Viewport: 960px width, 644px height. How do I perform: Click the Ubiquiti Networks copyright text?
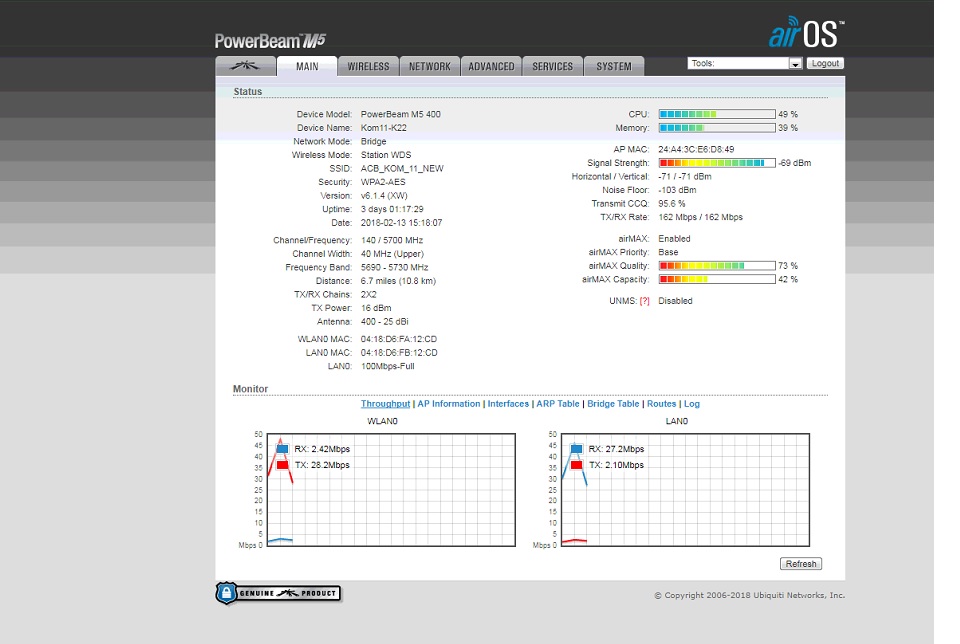pyautogui.click(x=749, y=595)
